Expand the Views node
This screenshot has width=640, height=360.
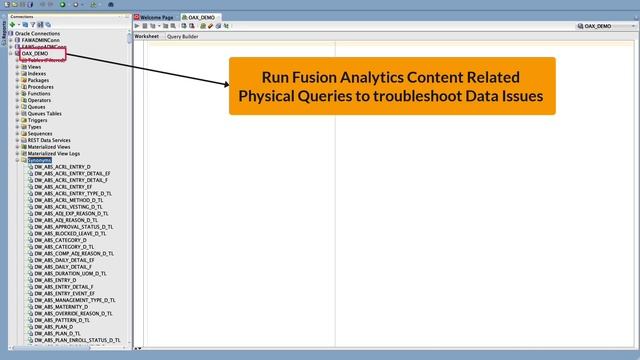(18, 67)
